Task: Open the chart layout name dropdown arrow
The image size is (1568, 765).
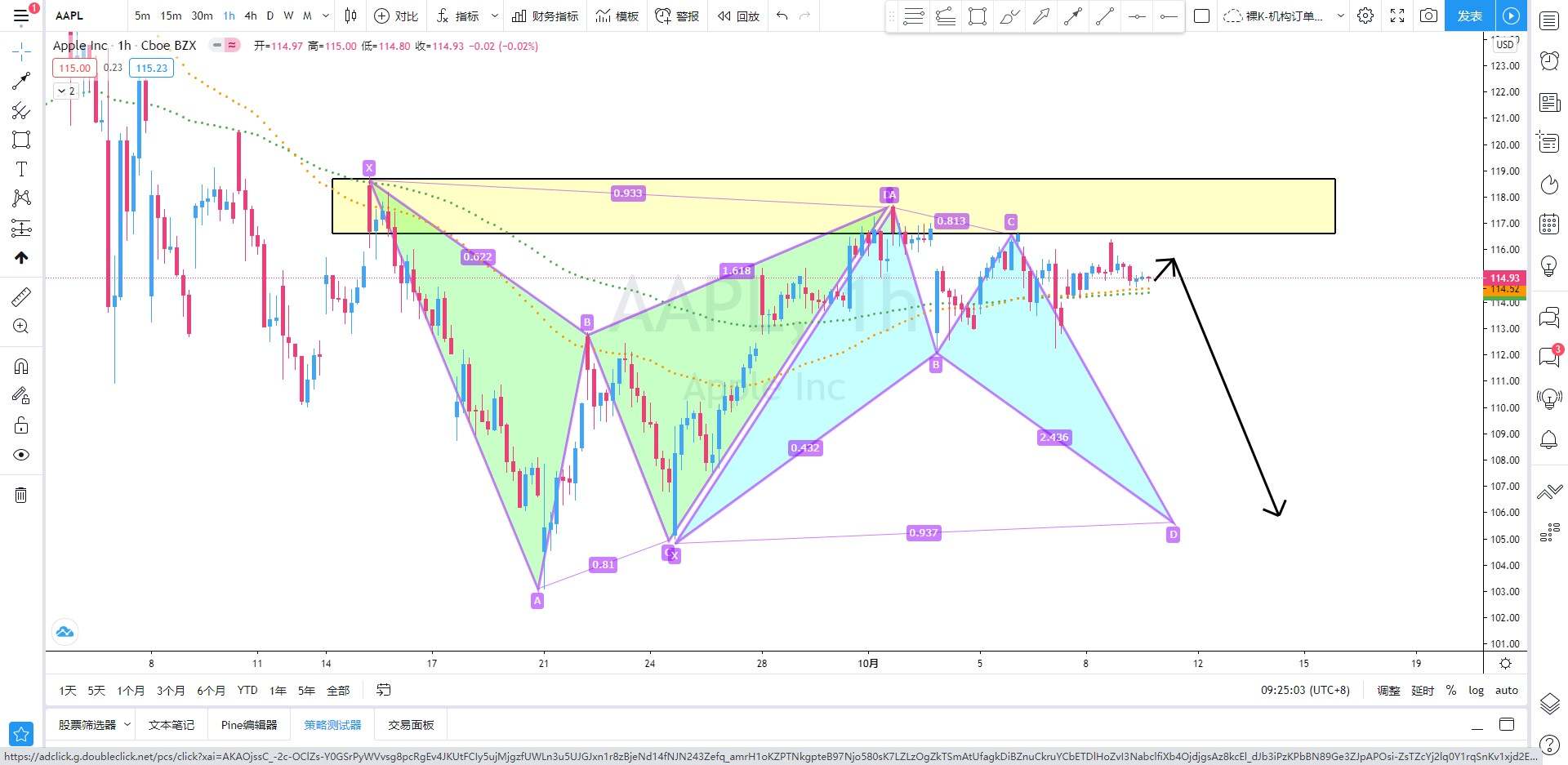Action: (x=1340, y=16)
